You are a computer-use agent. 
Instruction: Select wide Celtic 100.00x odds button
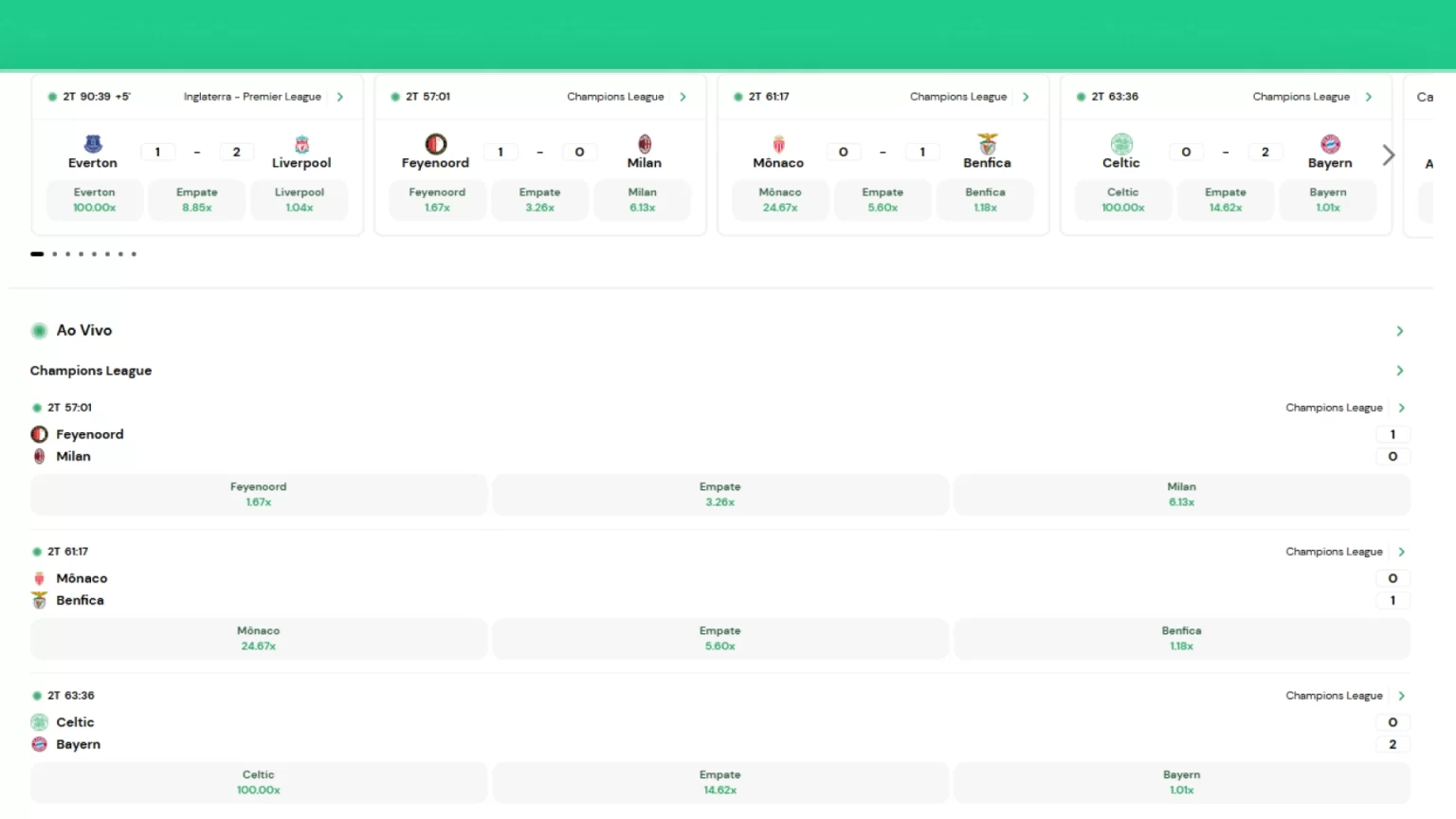coord(259,783)
